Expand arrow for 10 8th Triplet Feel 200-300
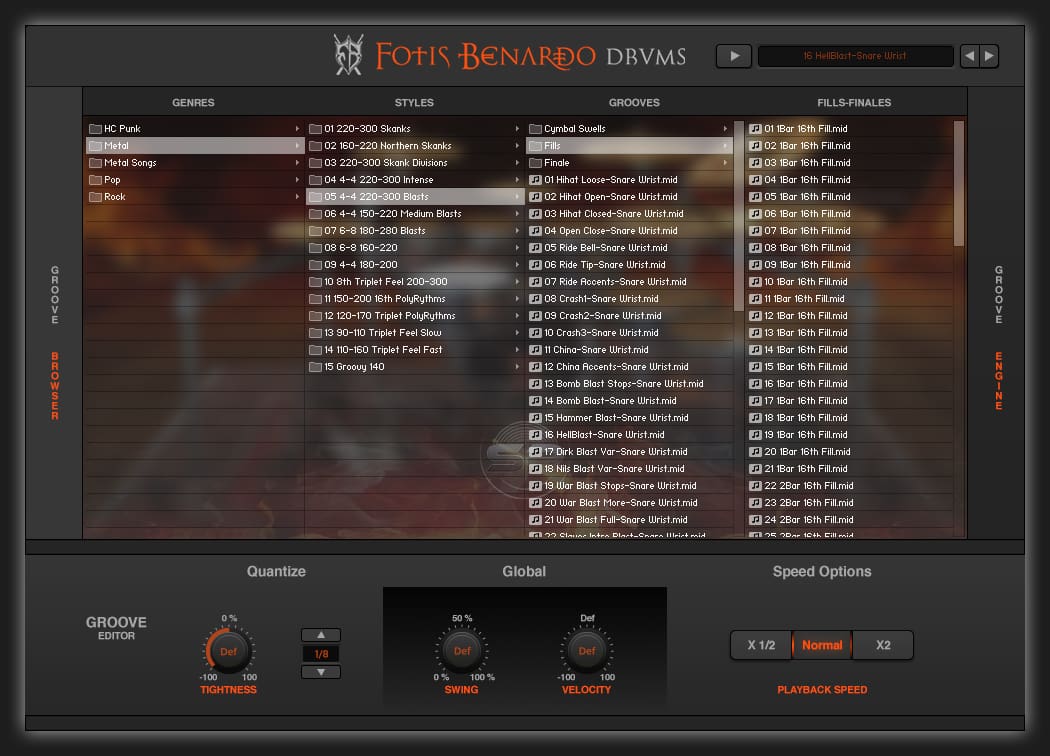The width and height of the screenshot is (1050, 756). [517, 282]
